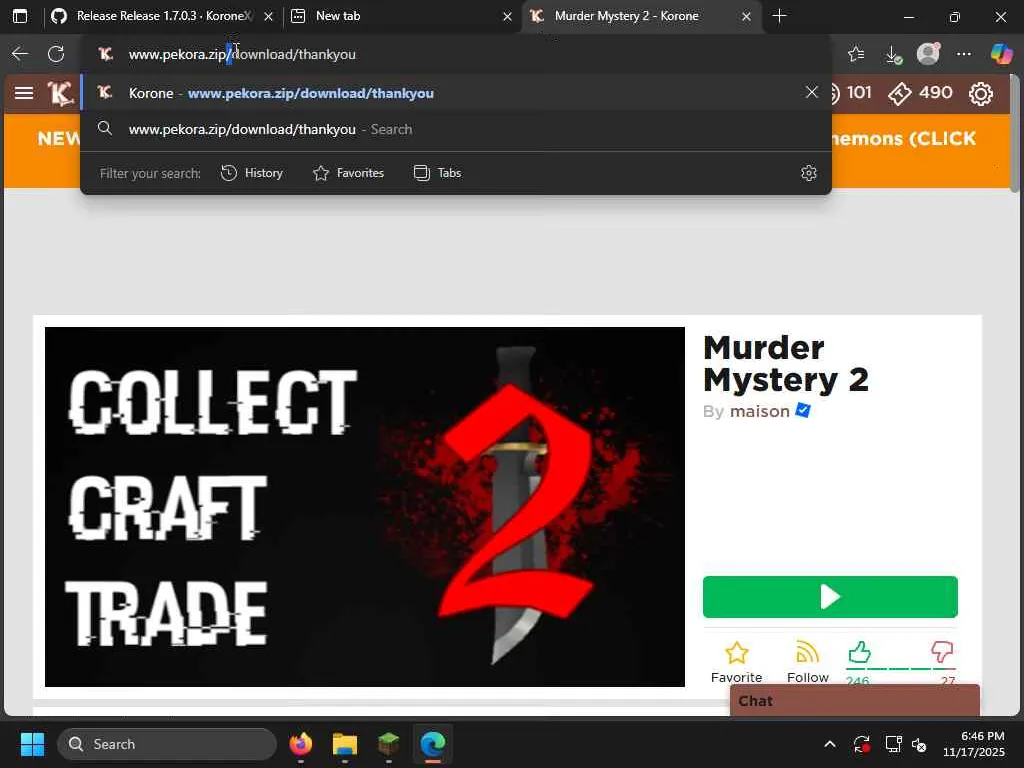Open the network tray icon

(893, 744)
